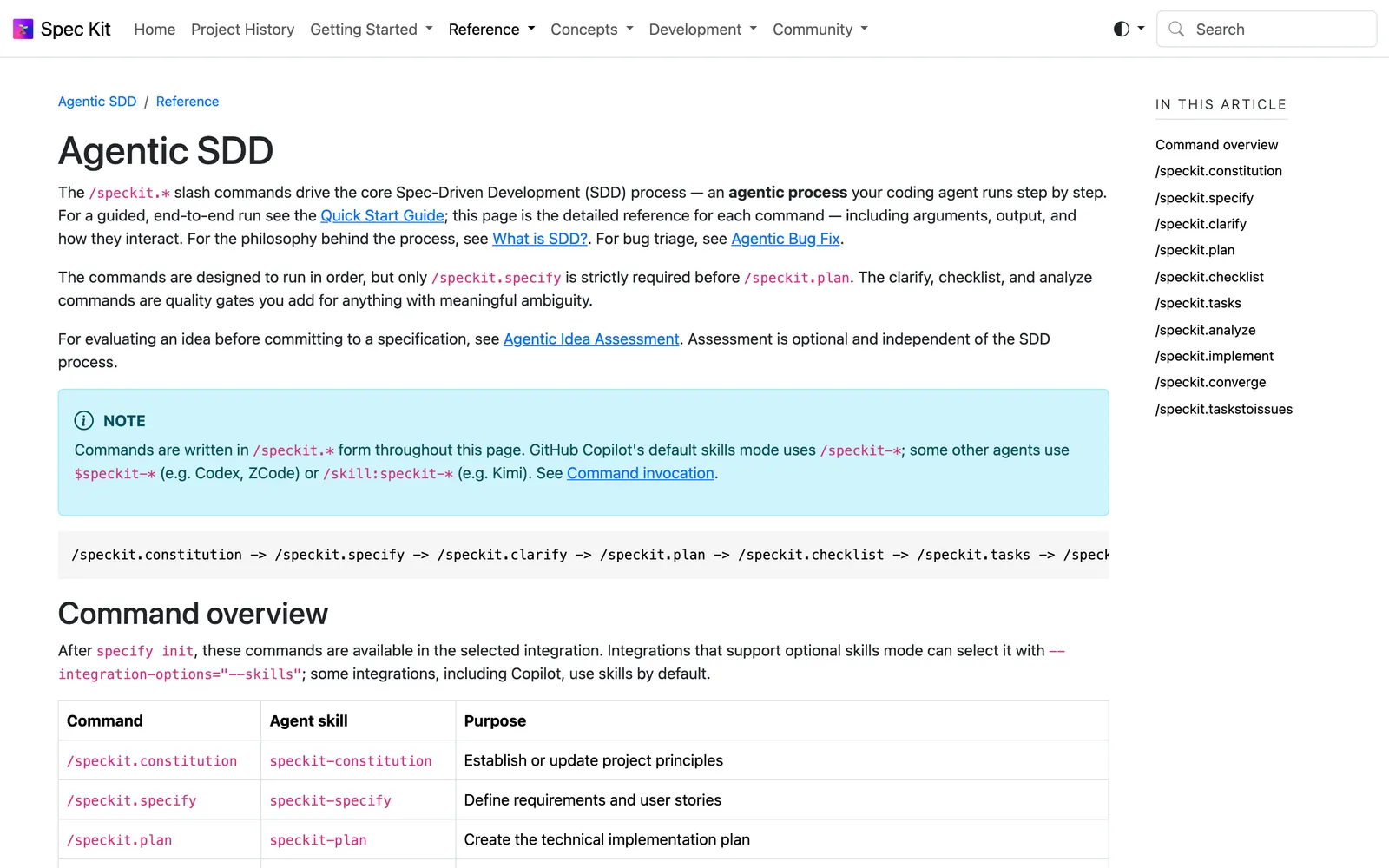
Task: Click the speckit-plan agent skill cell
Action: click(358, 840)
